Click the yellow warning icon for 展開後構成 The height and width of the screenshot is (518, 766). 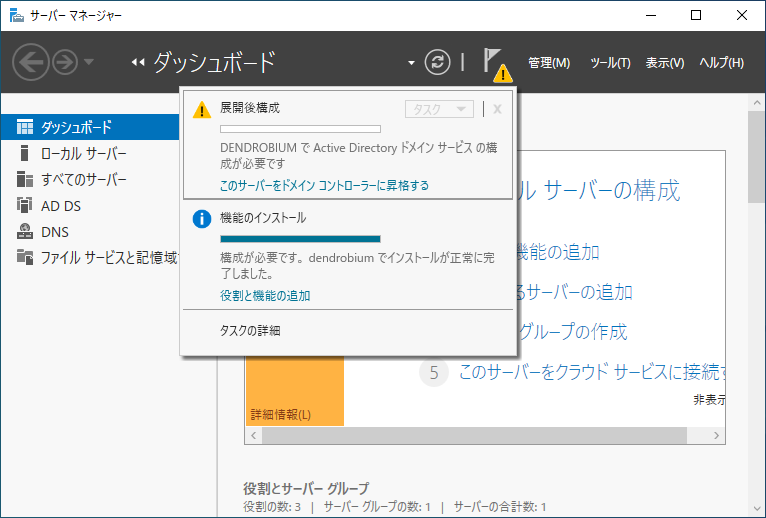click(x=202, y=109)
